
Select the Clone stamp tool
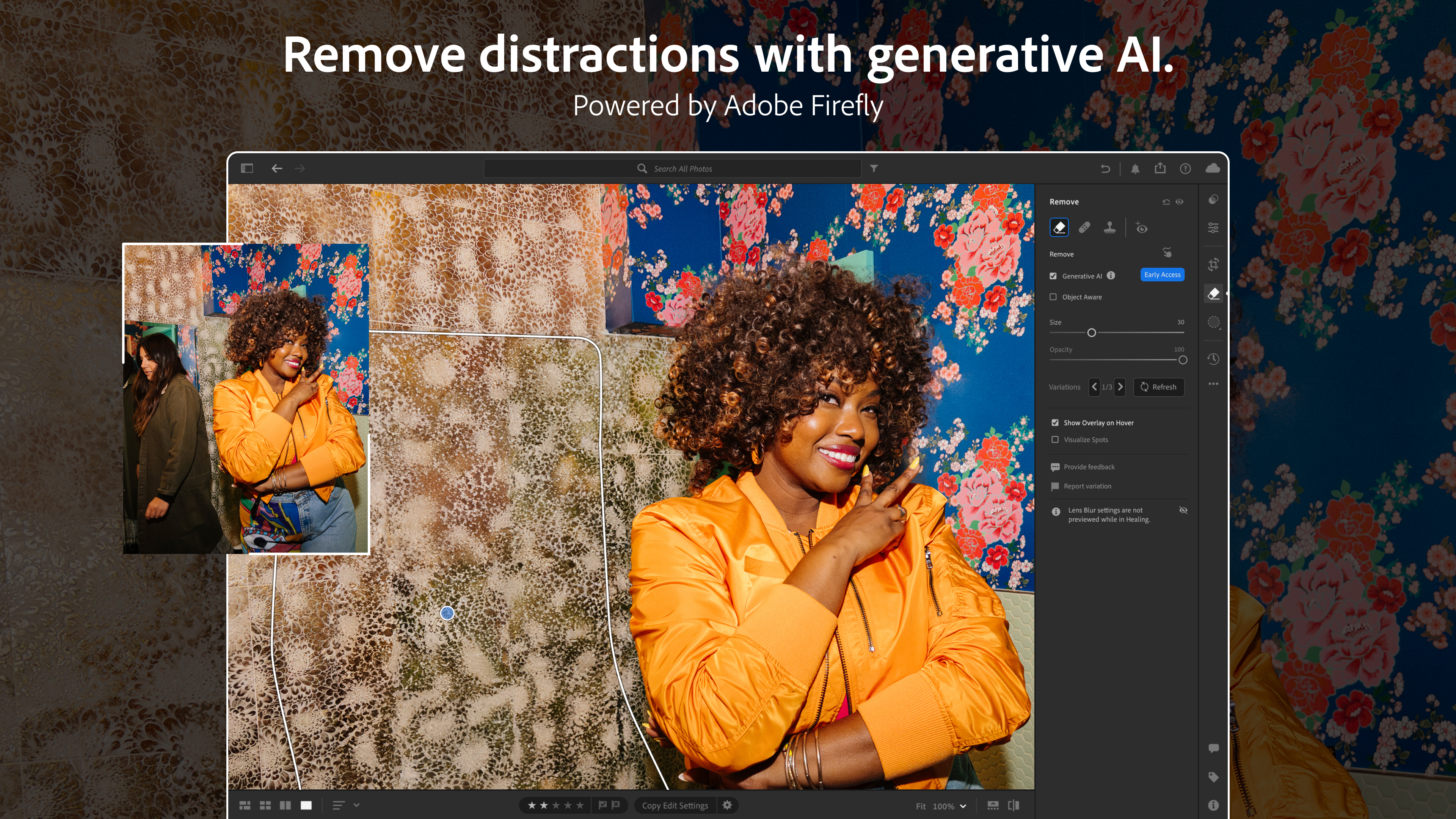coord(1110,227)
